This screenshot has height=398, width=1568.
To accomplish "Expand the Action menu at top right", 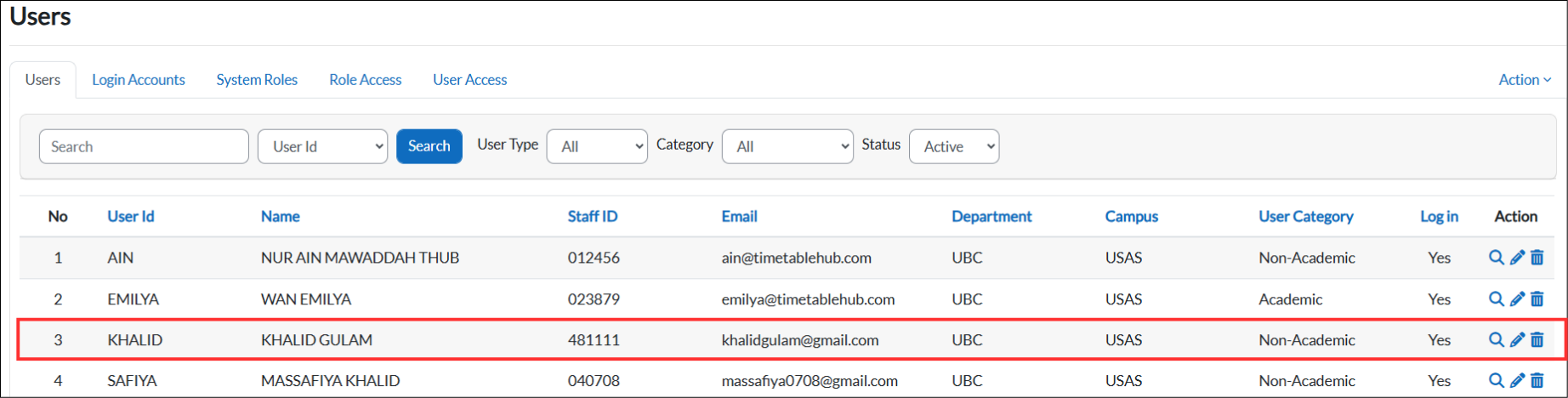I will click(1525, 79).
